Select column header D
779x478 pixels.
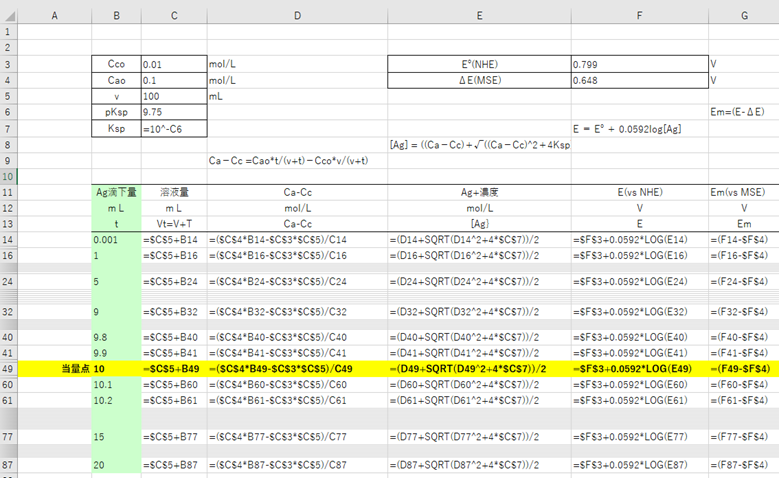(x=297, y=16)
